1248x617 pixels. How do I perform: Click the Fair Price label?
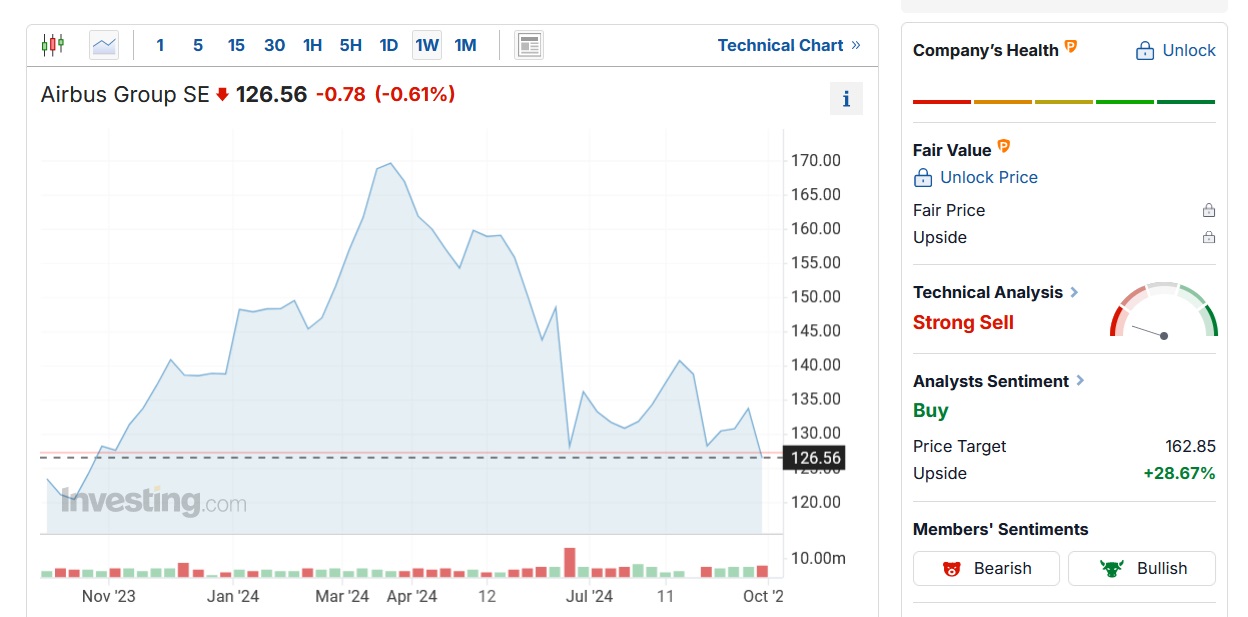[x=949, y=210]
